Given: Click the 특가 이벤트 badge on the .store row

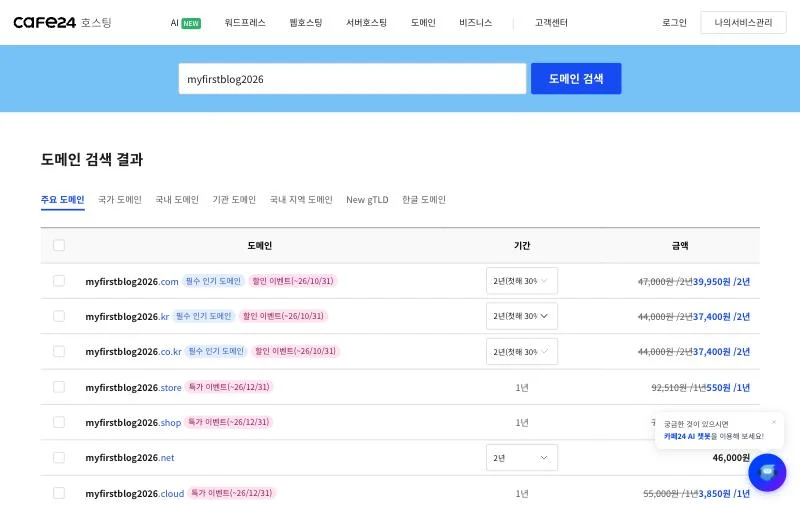Looking at the screenshot, I should click(229, 387).
